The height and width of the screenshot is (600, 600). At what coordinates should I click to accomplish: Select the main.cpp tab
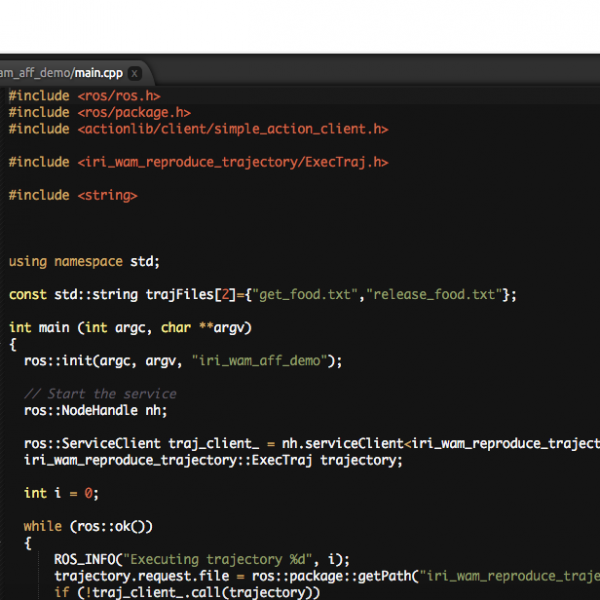(71, 73)
